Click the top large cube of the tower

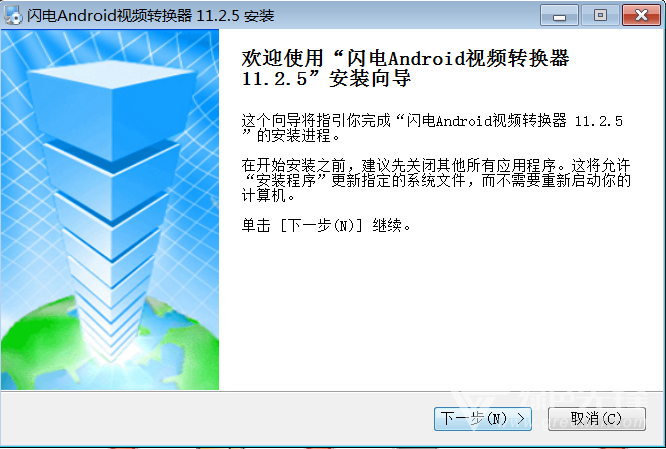pyautogui.click(x=111, y=108)
